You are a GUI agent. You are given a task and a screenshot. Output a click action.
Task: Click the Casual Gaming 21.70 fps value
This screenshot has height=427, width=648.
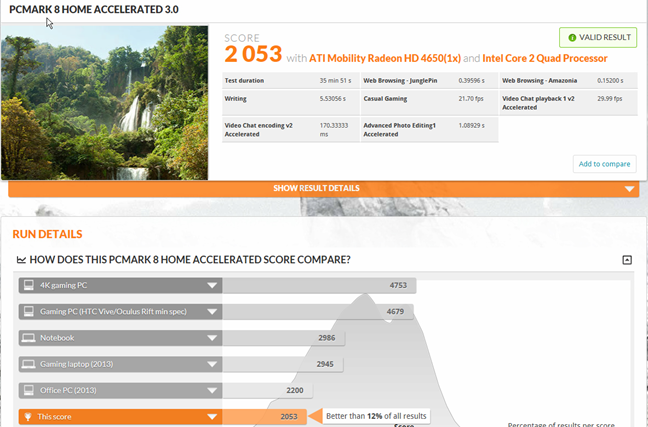(x=471, y=99)
